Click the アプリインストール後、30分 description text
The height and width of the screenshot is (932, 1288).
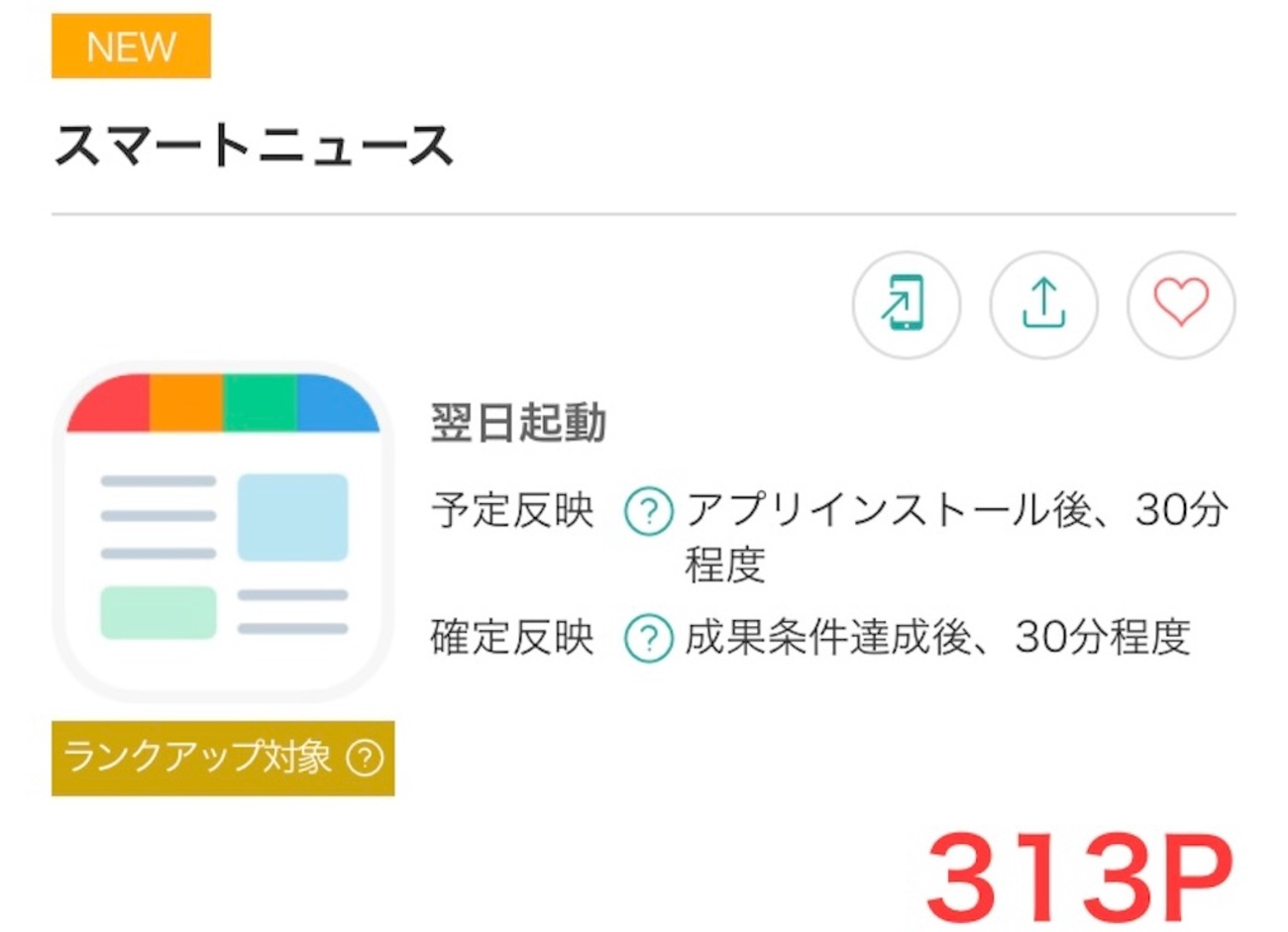tap(957, 511)
